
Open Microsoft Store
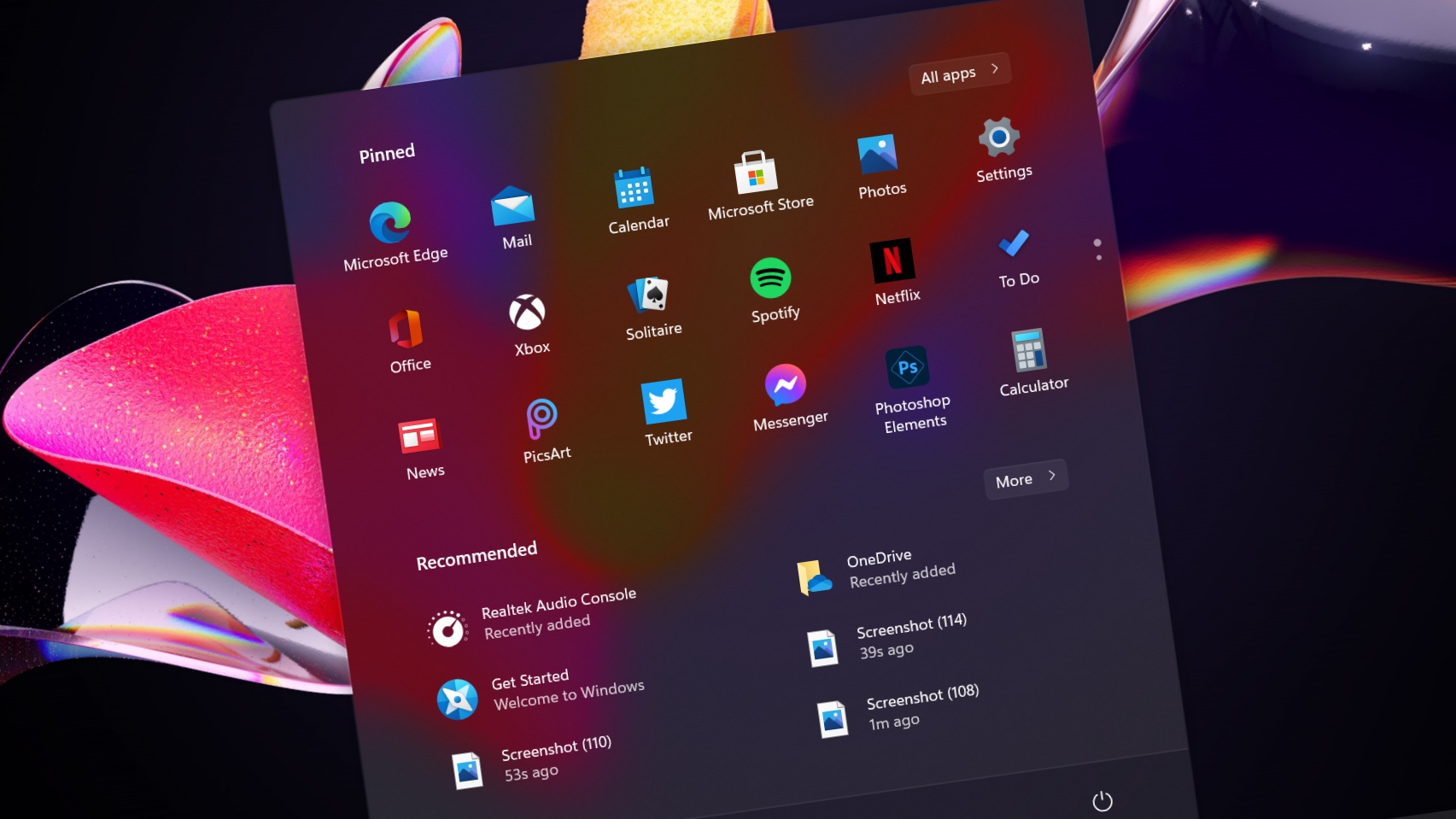[756, 173]
